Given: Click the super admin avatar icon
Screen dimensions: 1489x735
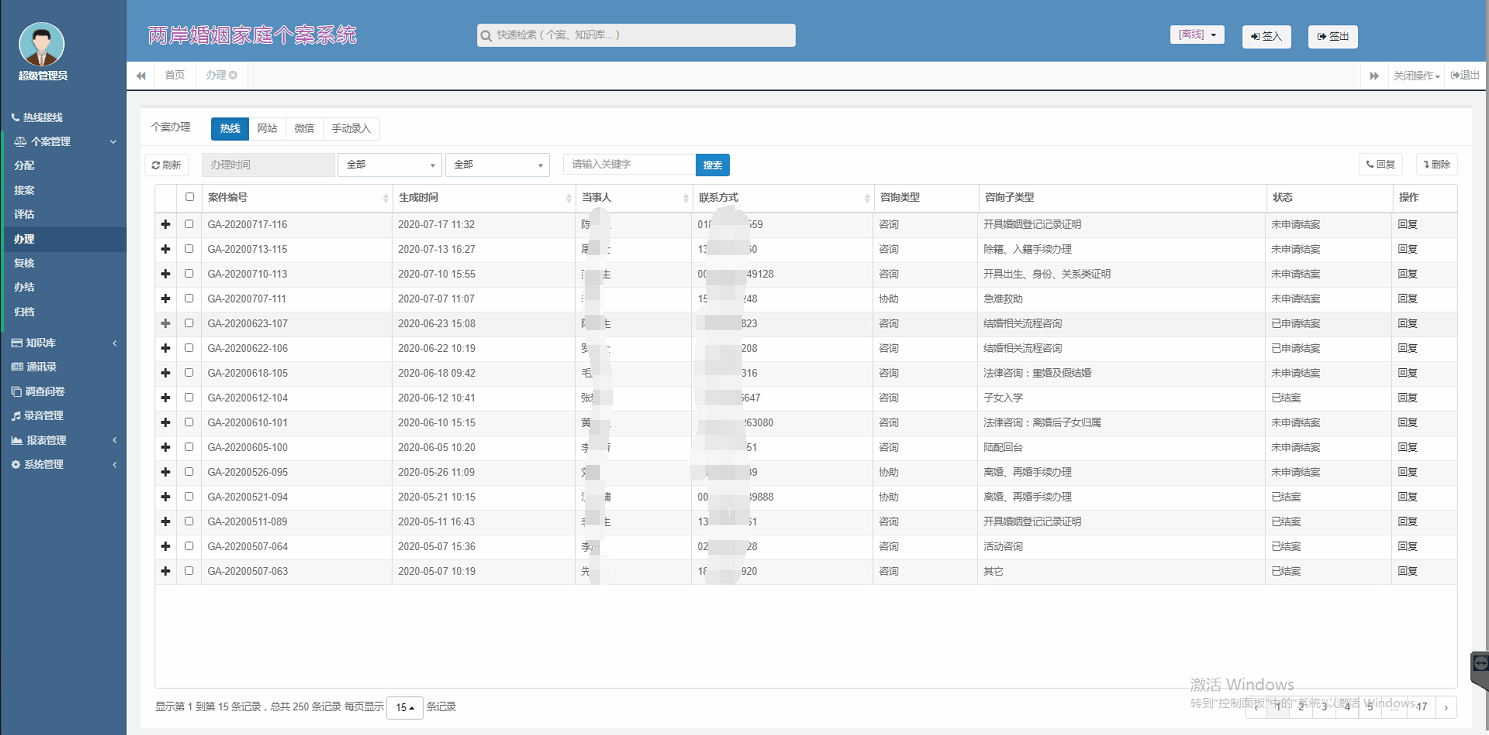Looking at the screenshot, I should (x=42, y=44).
